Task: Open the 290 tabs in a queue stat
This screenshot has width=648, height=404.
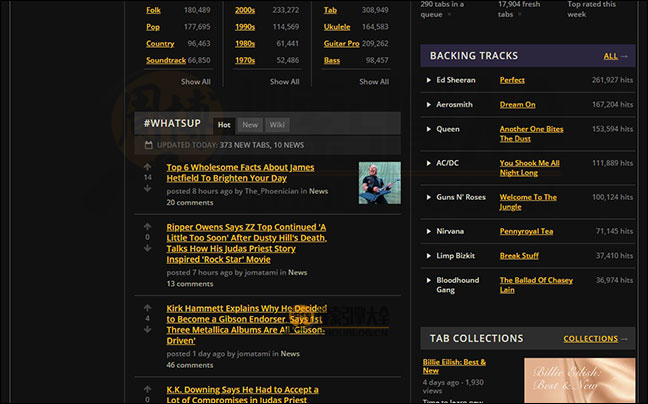Action: [442, 9]
